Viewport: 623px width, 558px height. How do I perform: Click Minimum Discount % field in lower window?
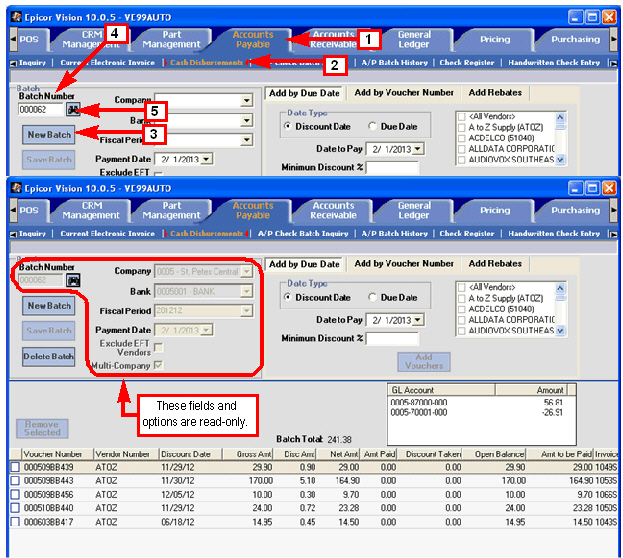[x=392, y=339]
